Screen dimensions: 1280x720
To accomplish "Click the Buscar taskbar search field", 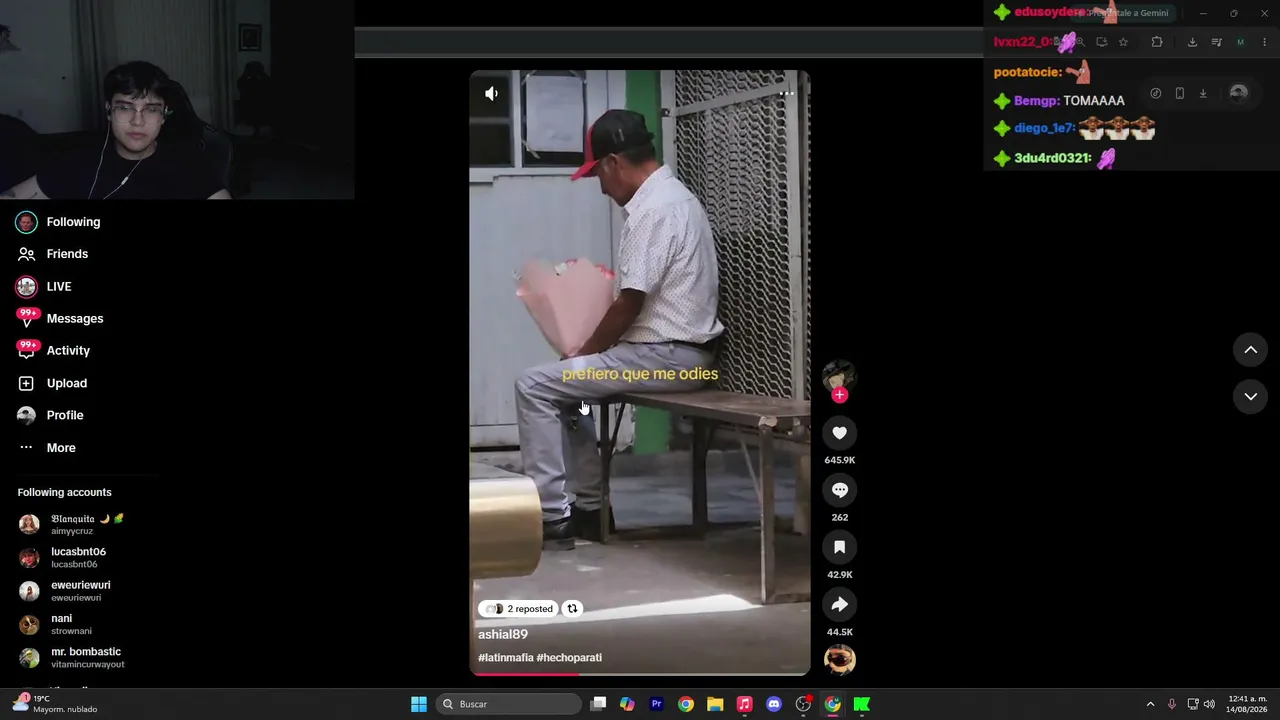I will pos(510,704).
